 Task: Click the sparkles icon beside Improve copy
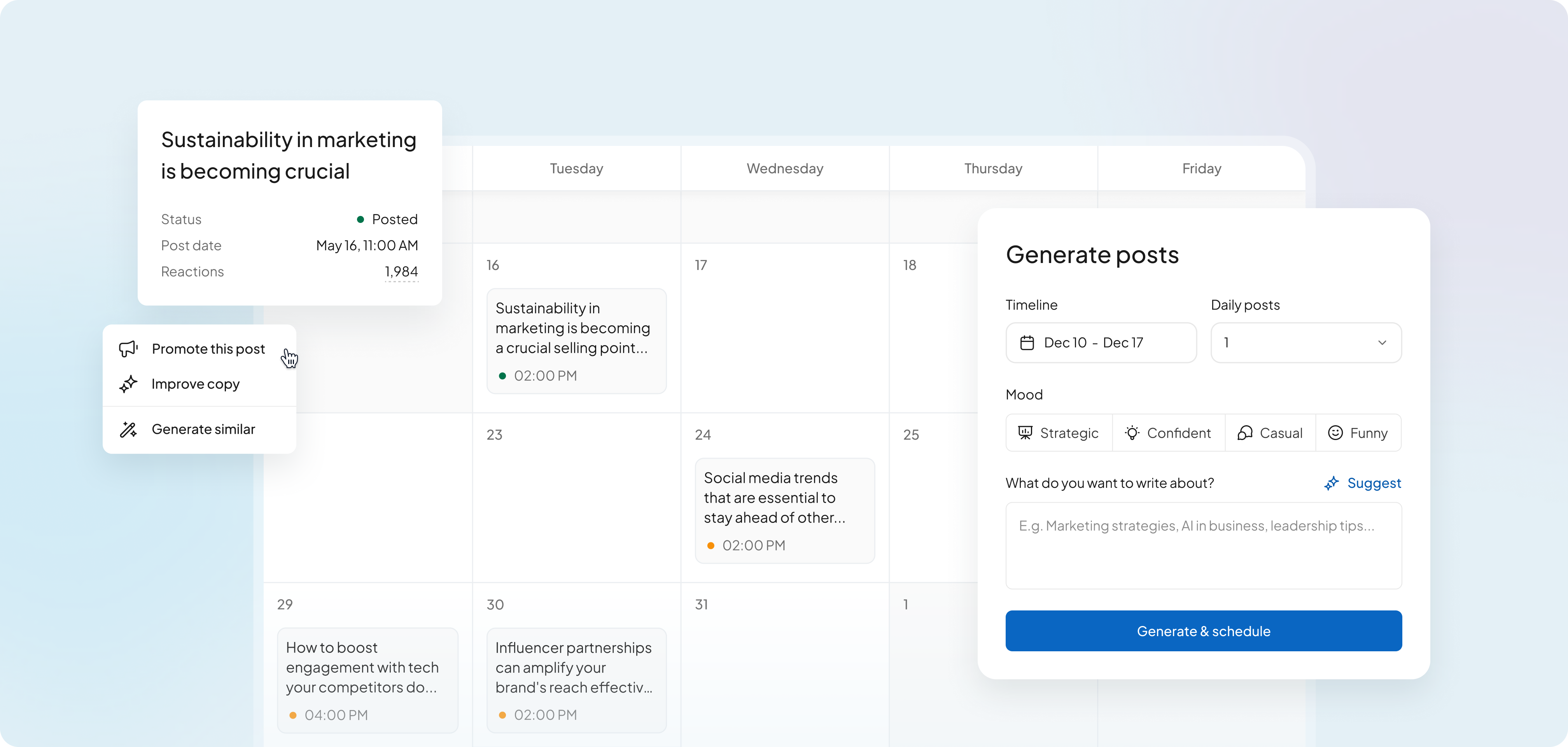click(x=128, y=384)
